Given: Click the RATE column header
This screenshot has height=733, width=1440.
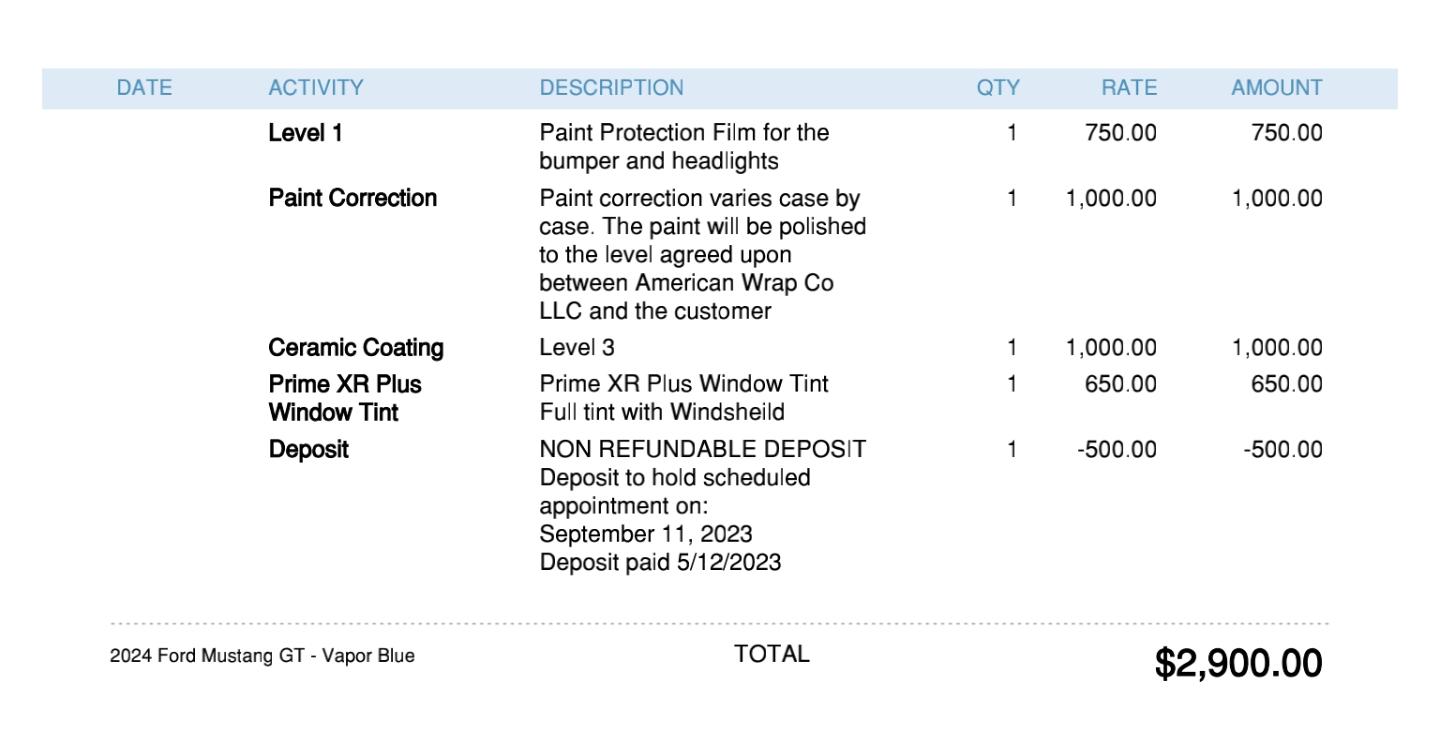Looking at the screenshot, I should click(1129, 88).
